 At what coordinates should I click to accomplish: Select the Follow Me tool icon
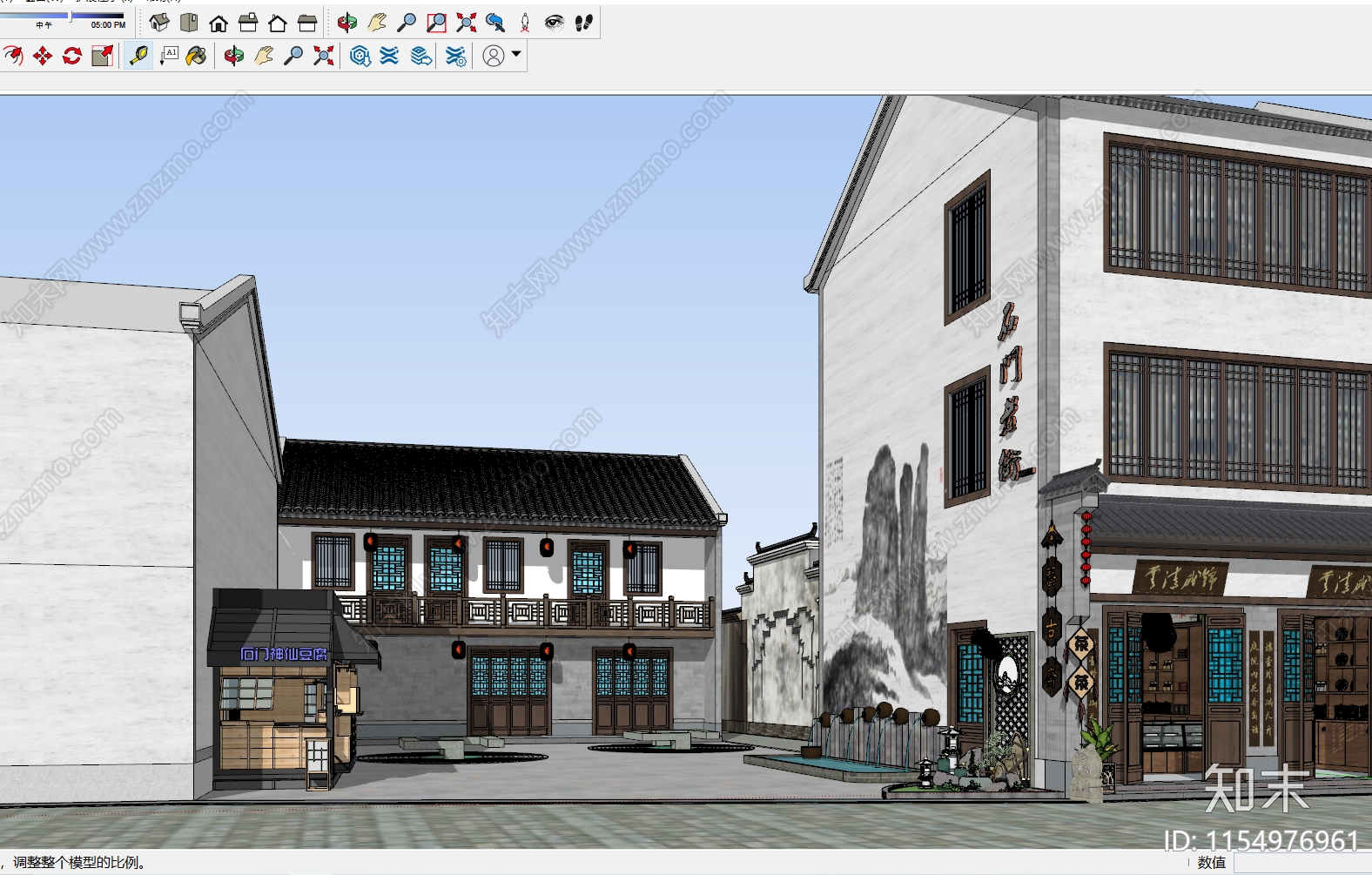click(x=12, y=56)
